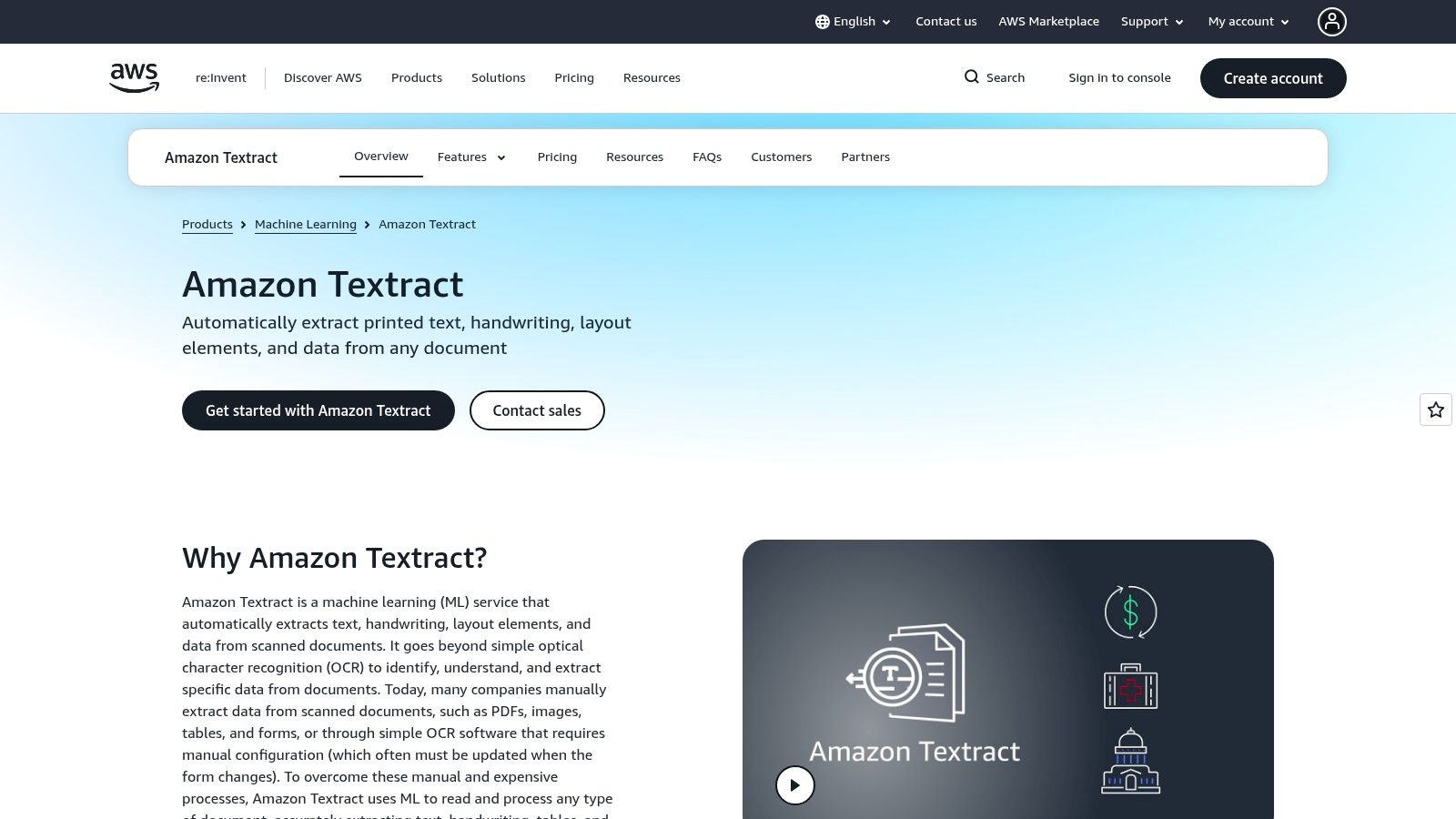Image resolution: width=1456 pixels, height=819 pixels.
Task: Open Resources in the main navigation
Action: point(652,78)
